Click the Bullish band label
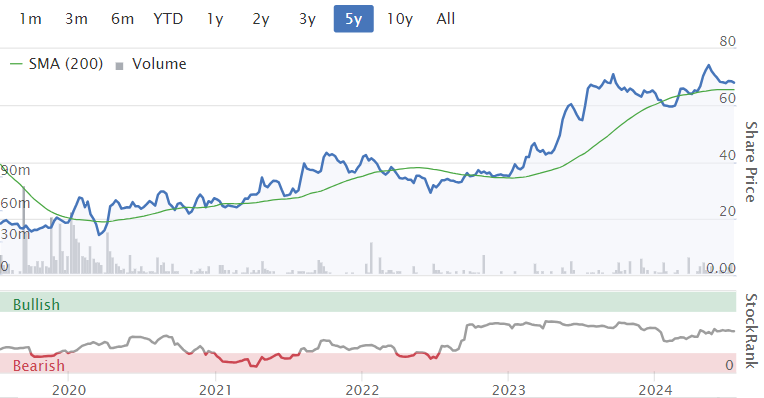Screen dimensions: 764x398 (37, 304)
